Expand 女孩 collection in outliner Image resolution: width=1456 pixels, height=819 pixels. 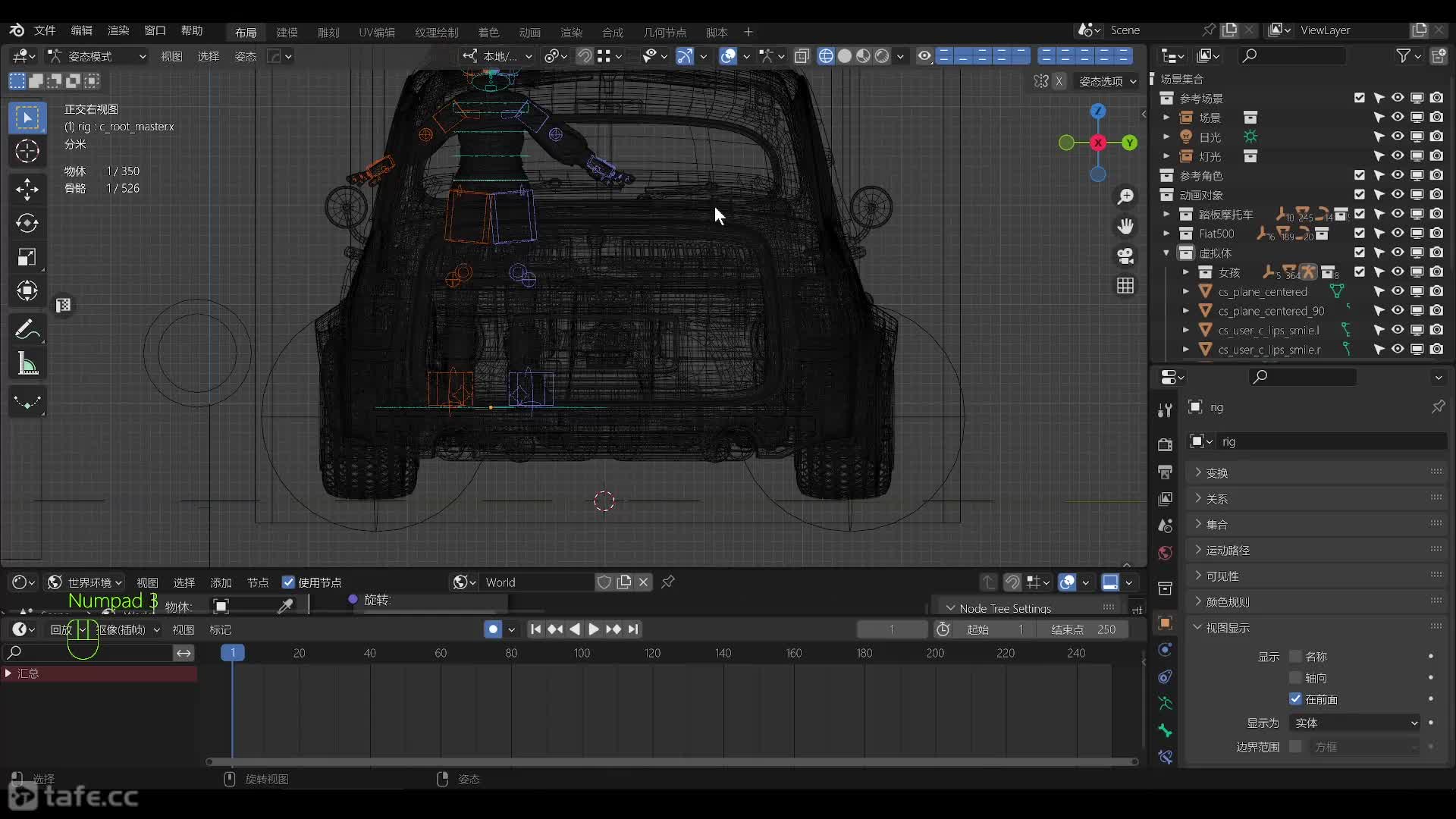[1186, 272]
